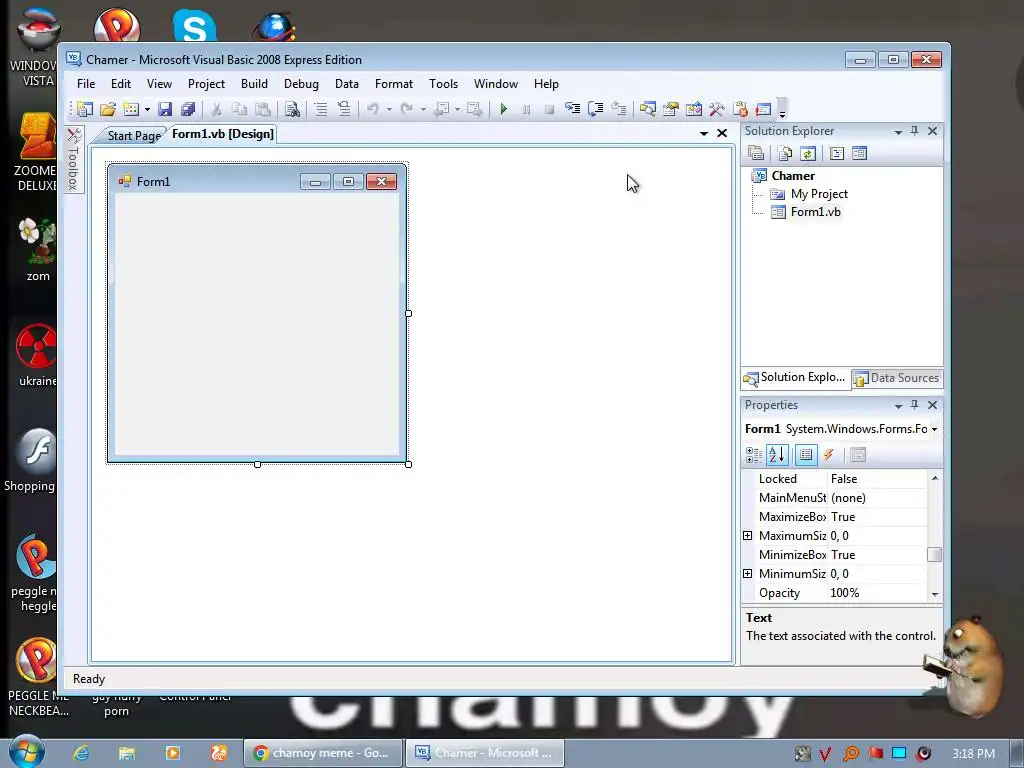Toggle auto-hide pin on Properties panel
Viewport: 1024px width, 768px height.
(x=915, y=405)
